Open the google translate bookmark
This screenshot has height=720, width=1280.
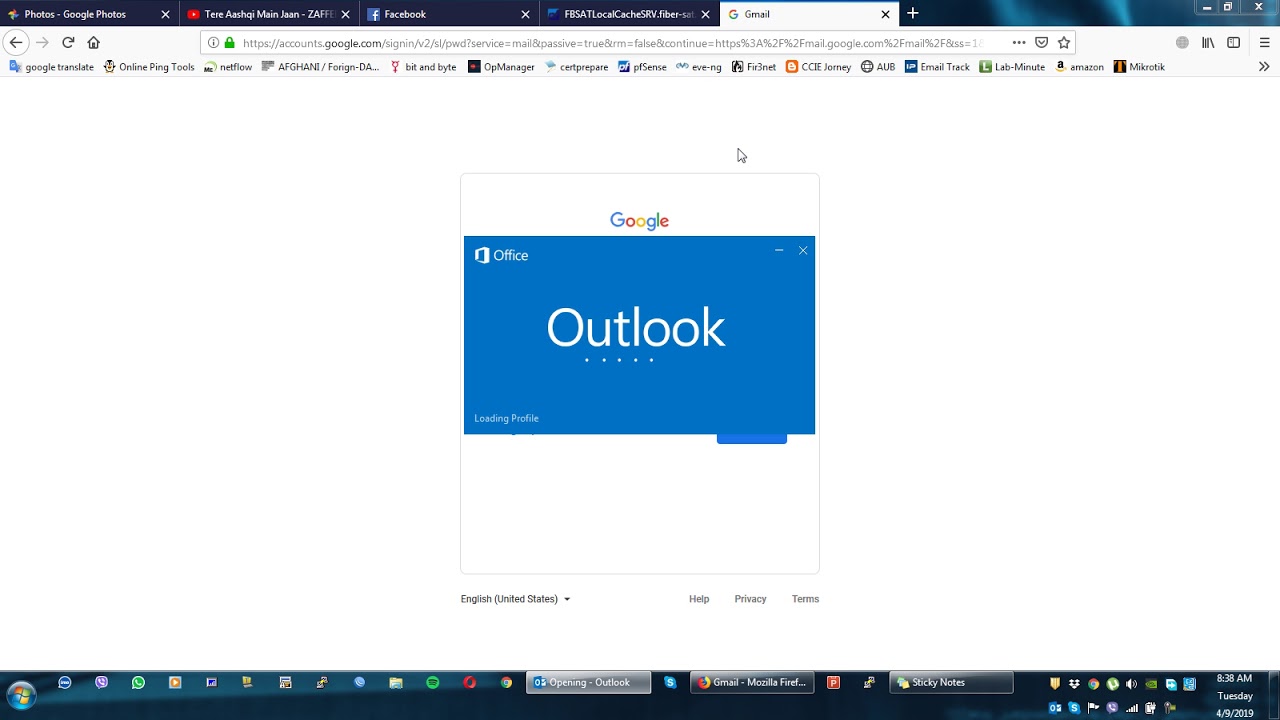click(x=51, y=67)
